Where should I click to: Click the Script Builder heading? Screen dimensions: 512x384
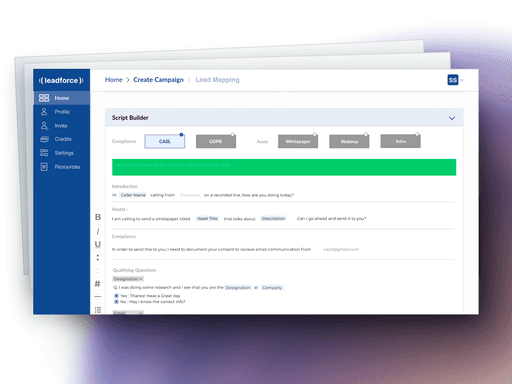pos(130,118)
